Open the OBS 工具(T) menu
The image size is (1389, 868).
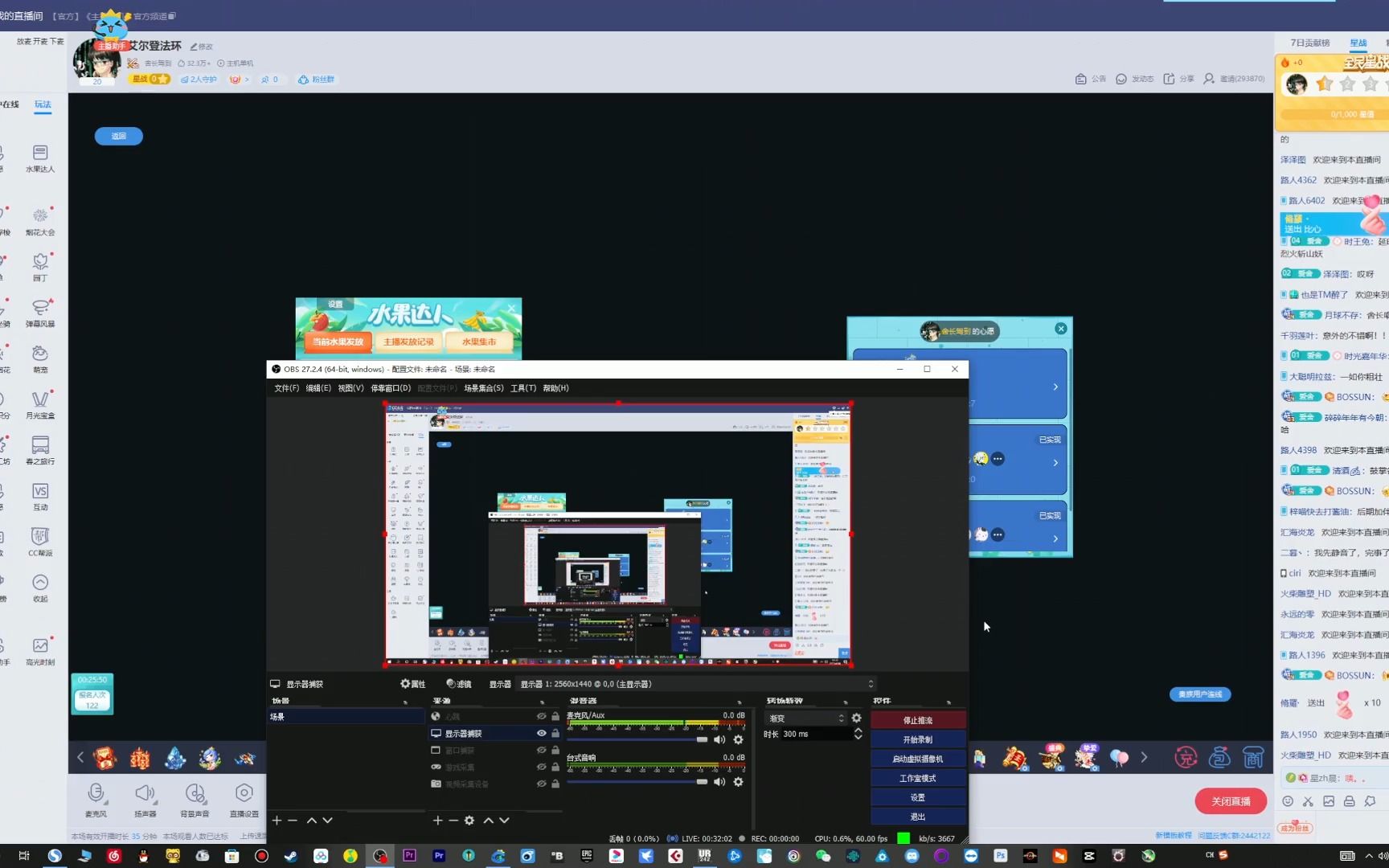tap(523, 388)
